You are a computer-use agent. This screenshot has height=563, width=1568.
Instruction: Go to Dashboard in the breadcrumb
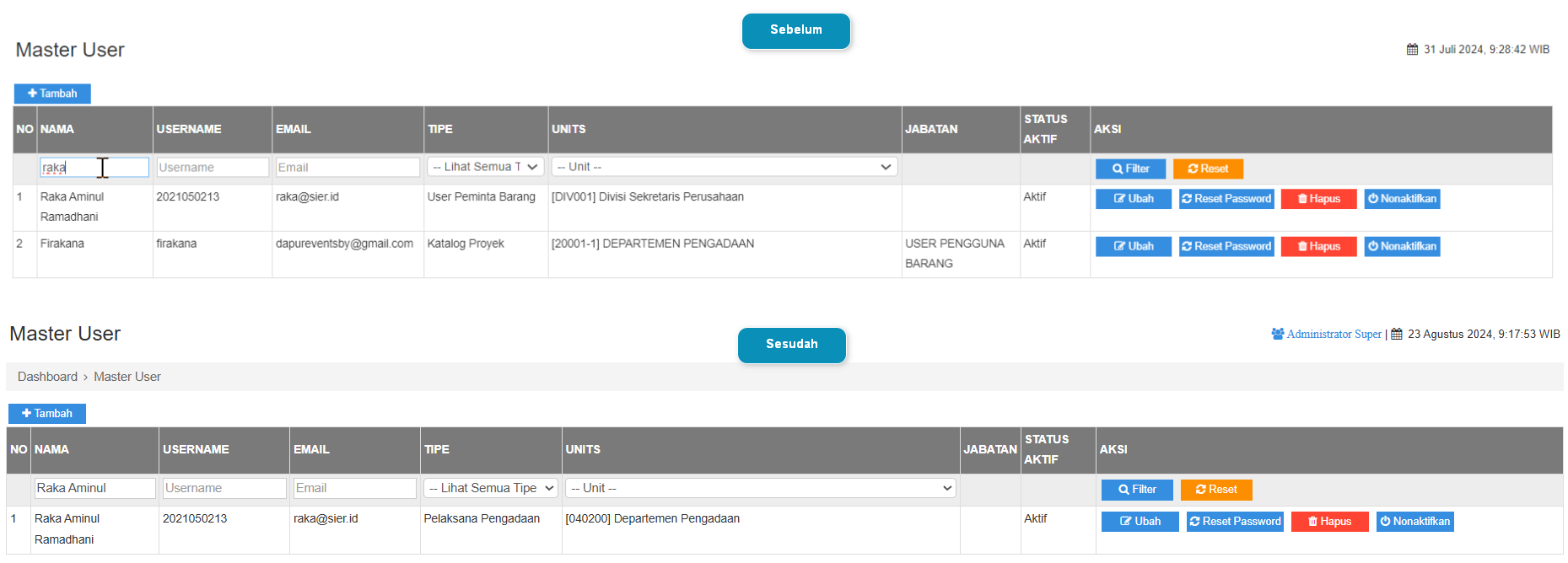(47, 377)
